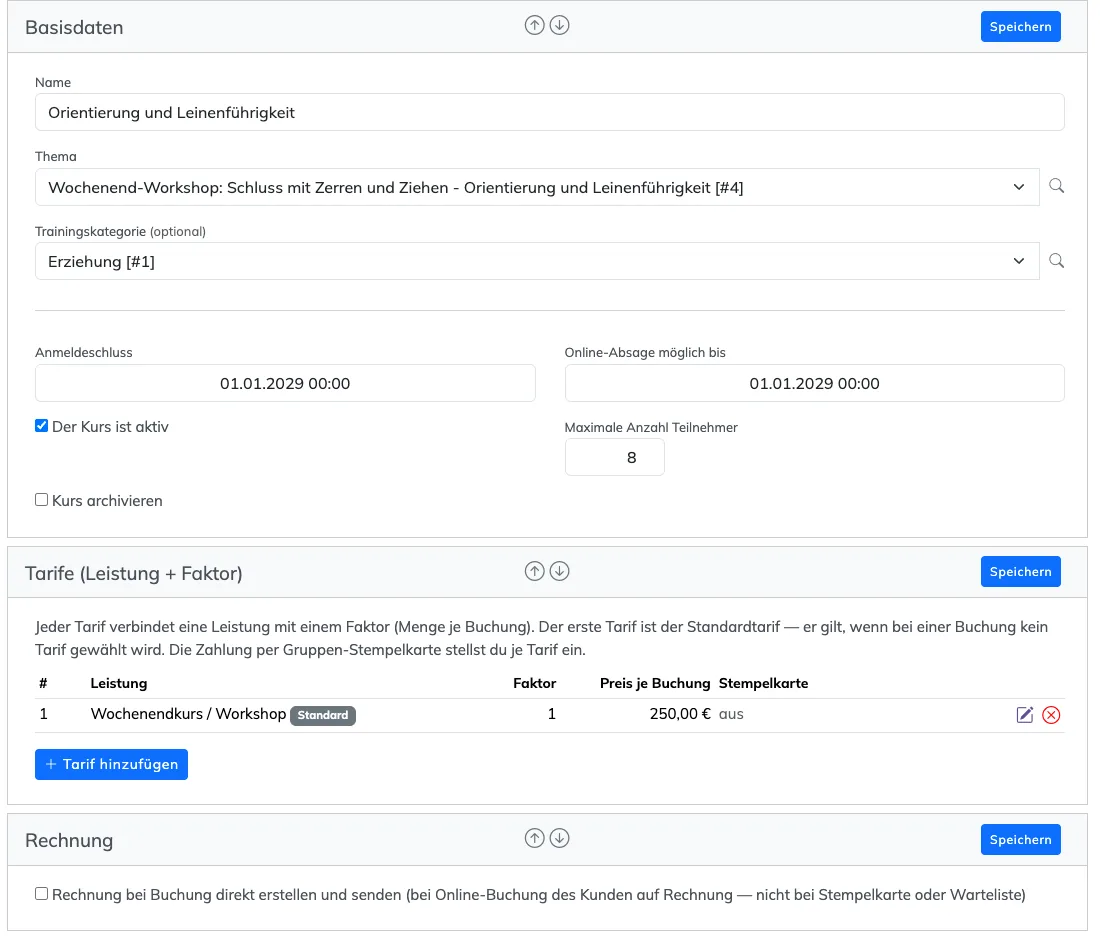Click the 'Basisdaten' section heading
The width and height of the screenshot is (1100, 937).
point(74,27)
